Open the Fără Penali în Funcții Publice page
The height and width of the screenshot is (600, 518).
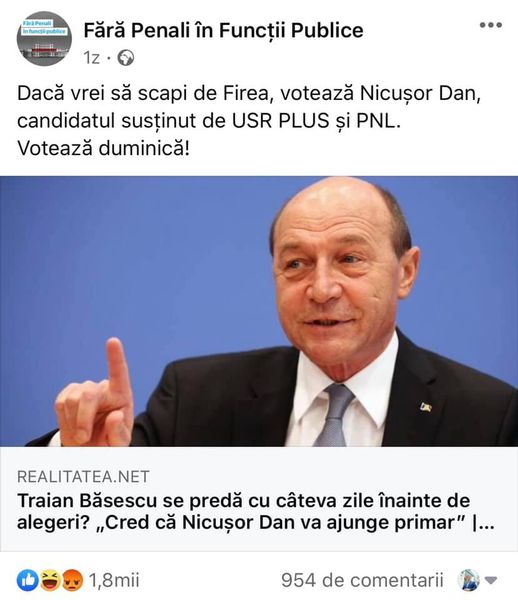point(223,30)
